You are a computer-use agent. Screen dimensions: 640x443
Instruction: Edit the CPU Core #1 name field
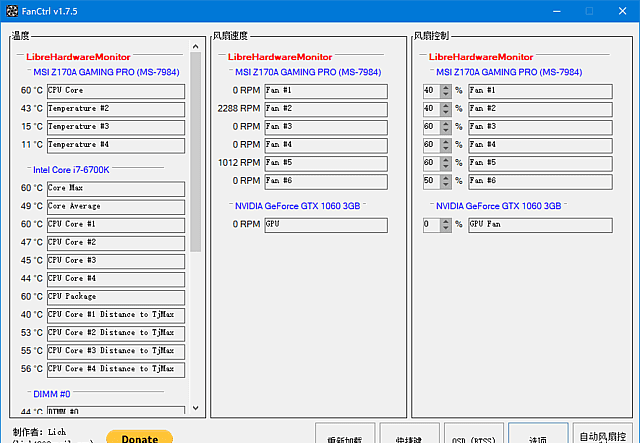[x=116, y=225]
